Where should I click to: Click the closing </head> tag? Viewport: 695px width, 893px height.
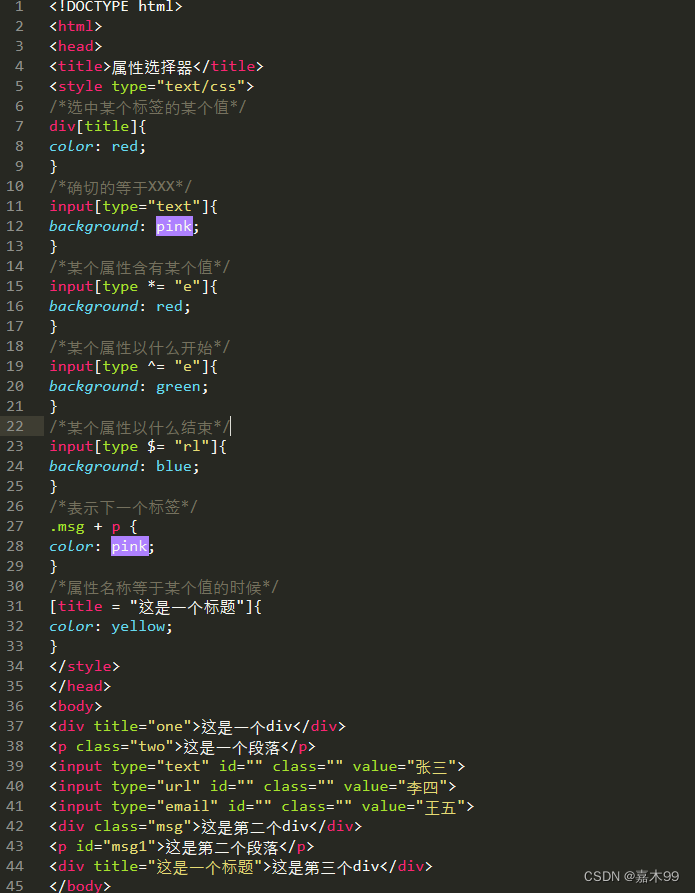tap(80, 686)
